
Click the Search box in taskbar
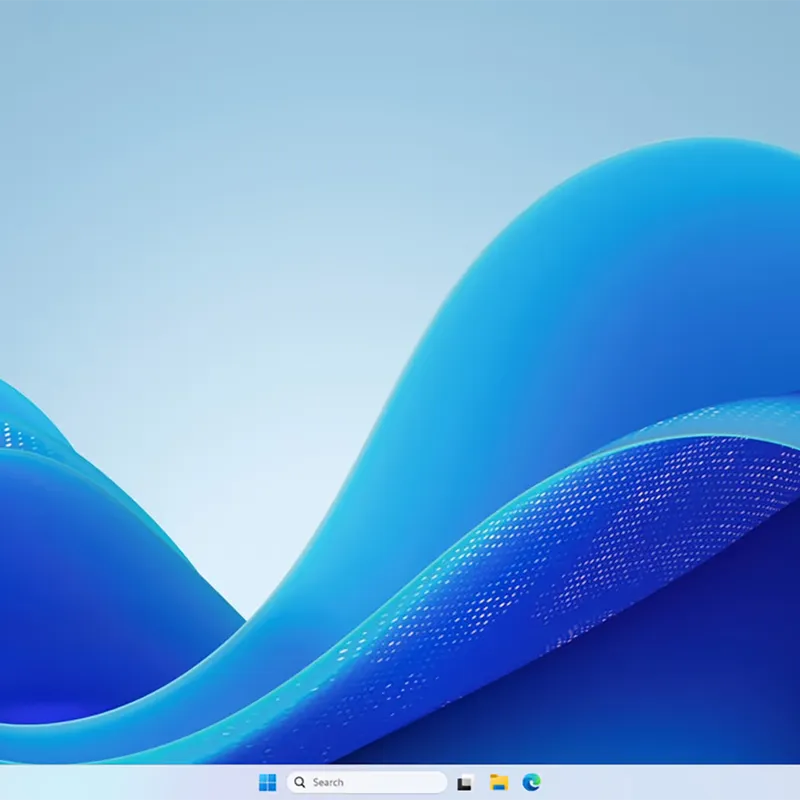point(366,782)
